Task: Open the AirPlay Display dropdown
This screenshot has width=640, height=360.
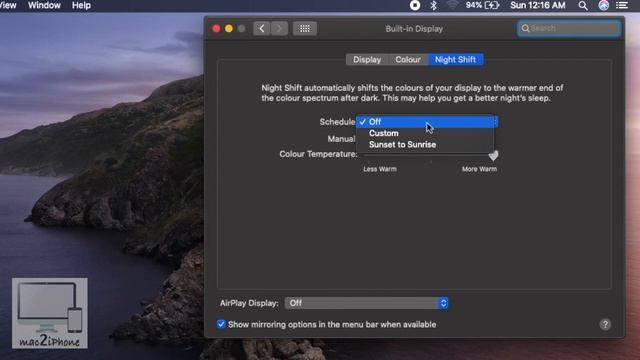Action: coord(367,303)
